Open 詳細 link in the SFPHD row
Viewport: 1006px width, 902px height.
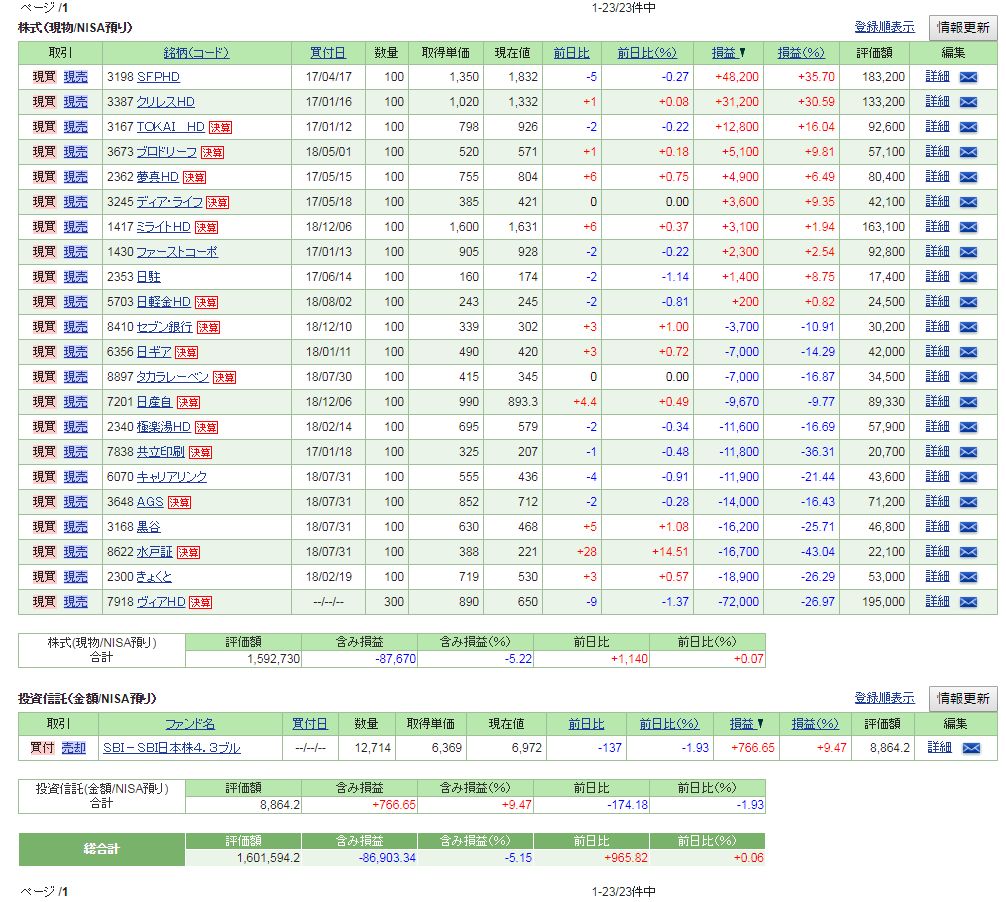tap(937, 77)
